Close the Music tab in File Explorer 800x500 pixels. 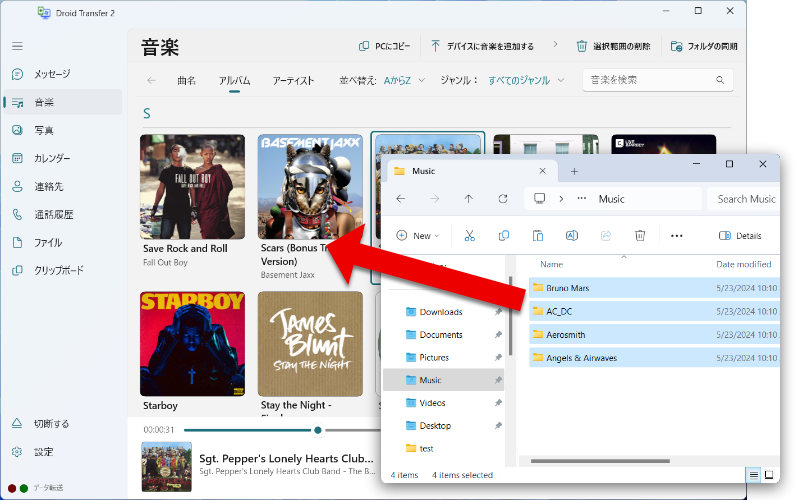tap(542, 171)
